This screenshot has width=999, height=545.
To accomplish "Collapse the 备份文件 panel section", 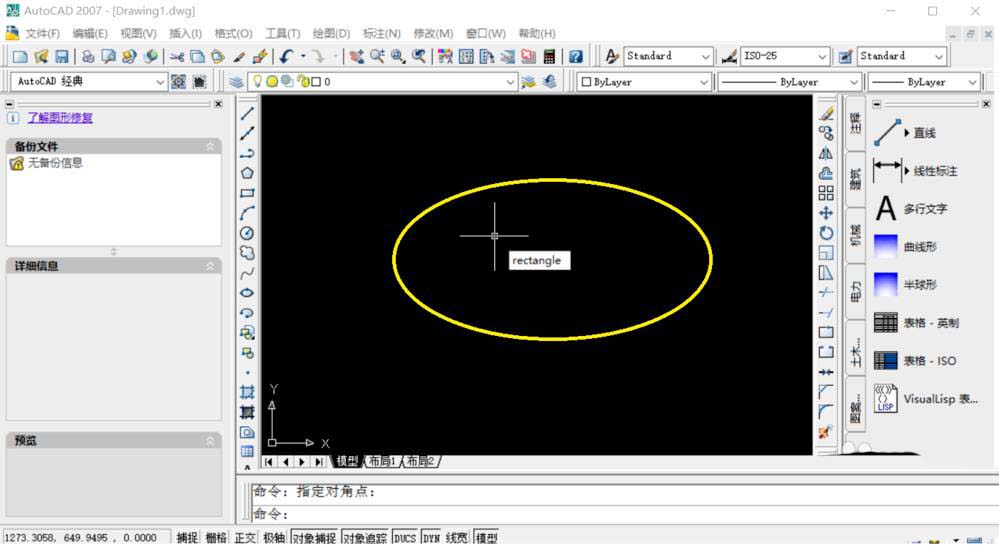I will [210, 147].
